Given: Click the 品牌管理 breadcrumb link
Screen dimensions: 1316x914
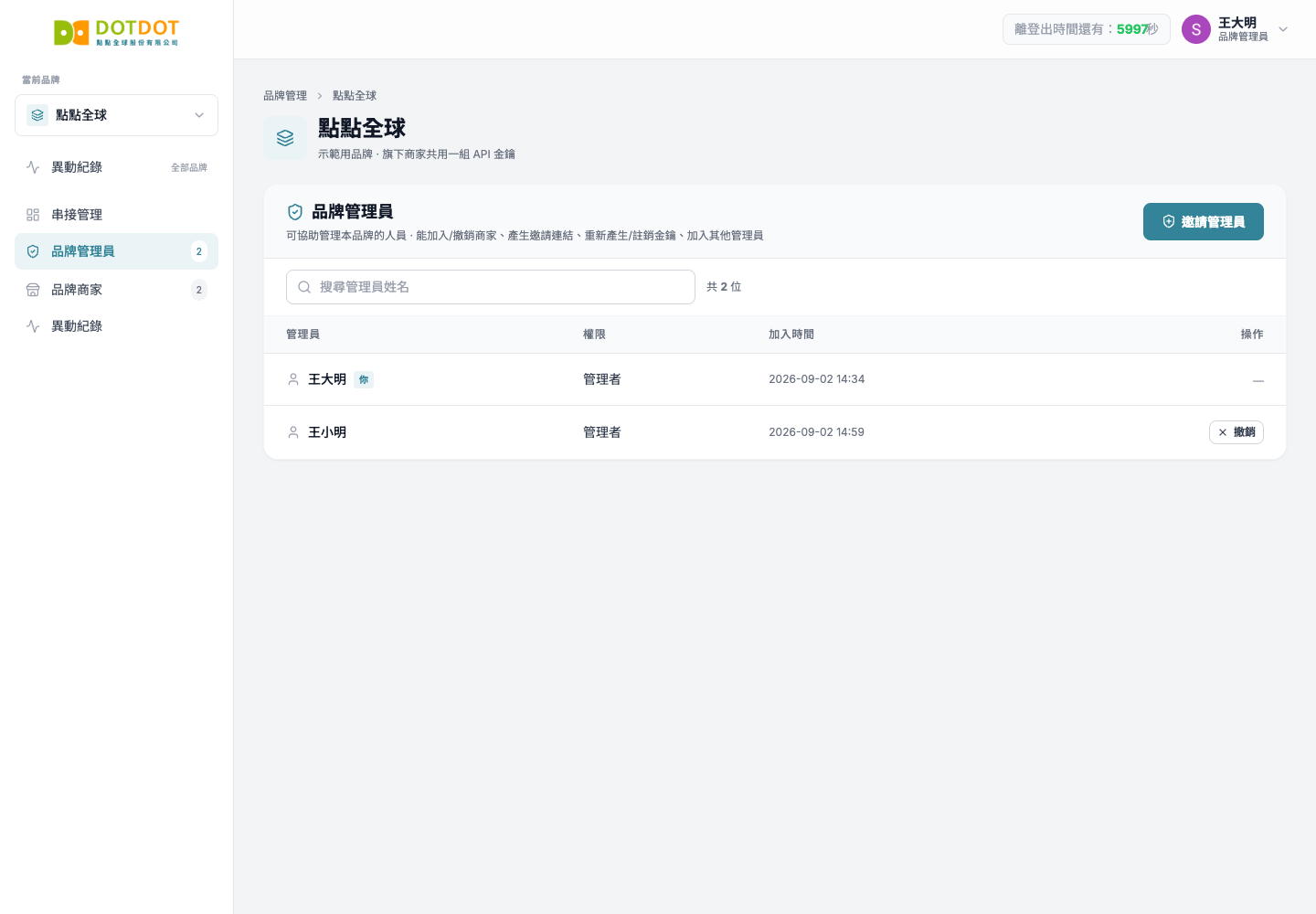Looking at the screenshot, I should pos(285,95).
